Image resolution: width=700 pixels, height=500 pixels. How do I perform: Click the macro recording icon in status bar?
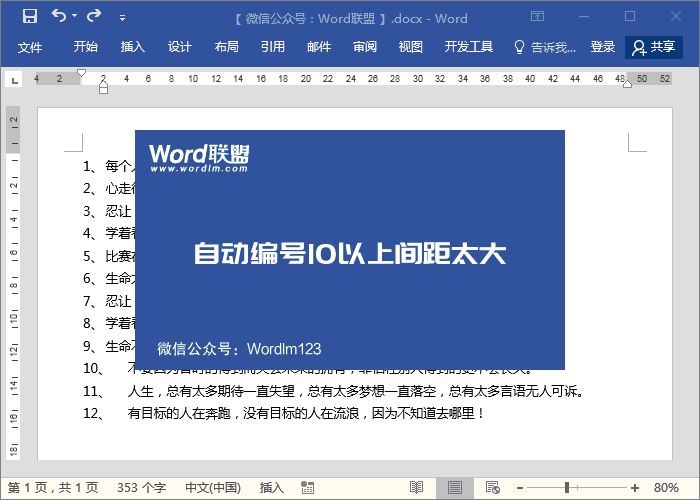(308, 488)
